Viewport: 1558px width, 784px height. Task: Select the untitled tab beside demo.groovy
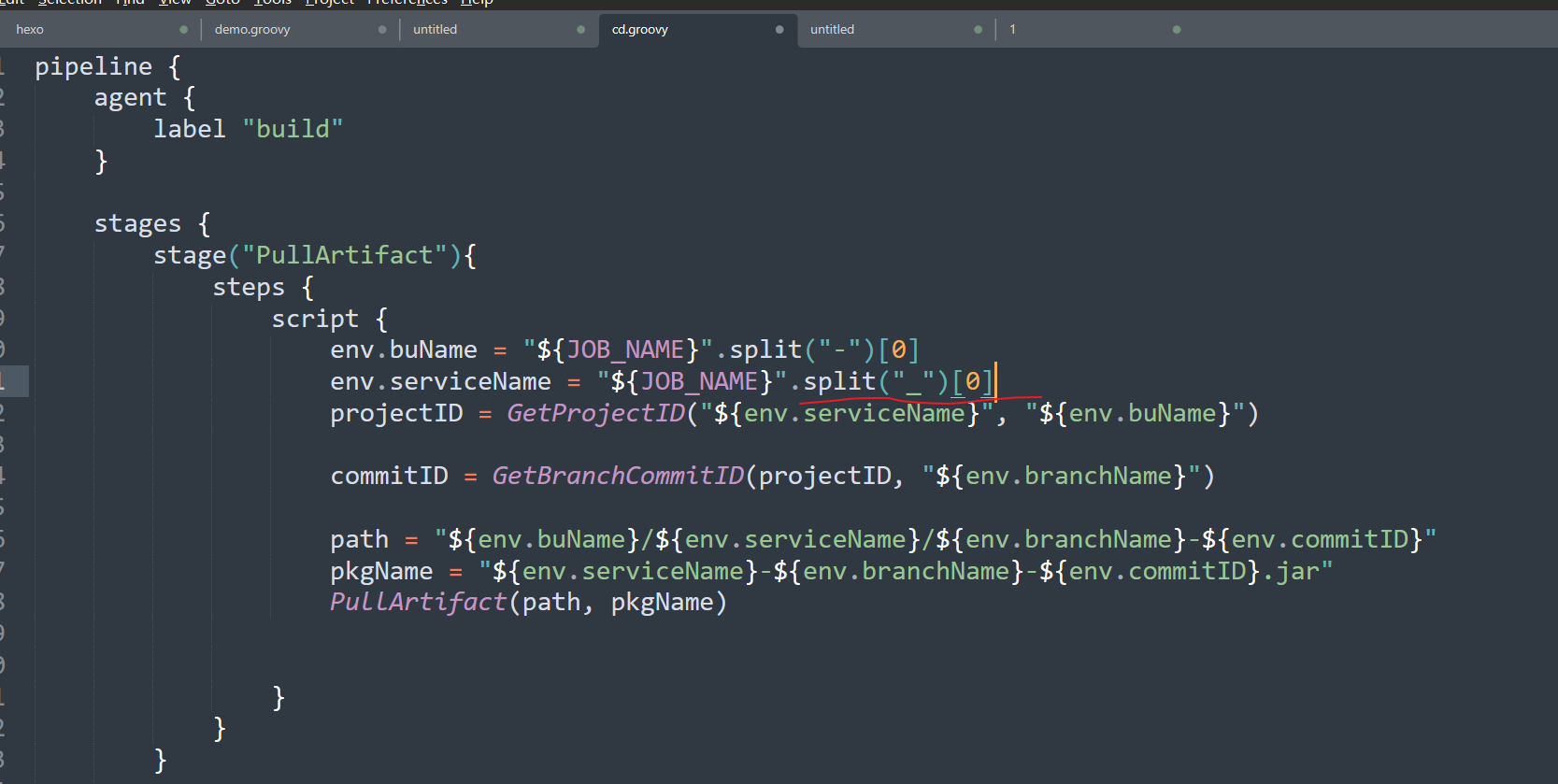coord(436,29)
